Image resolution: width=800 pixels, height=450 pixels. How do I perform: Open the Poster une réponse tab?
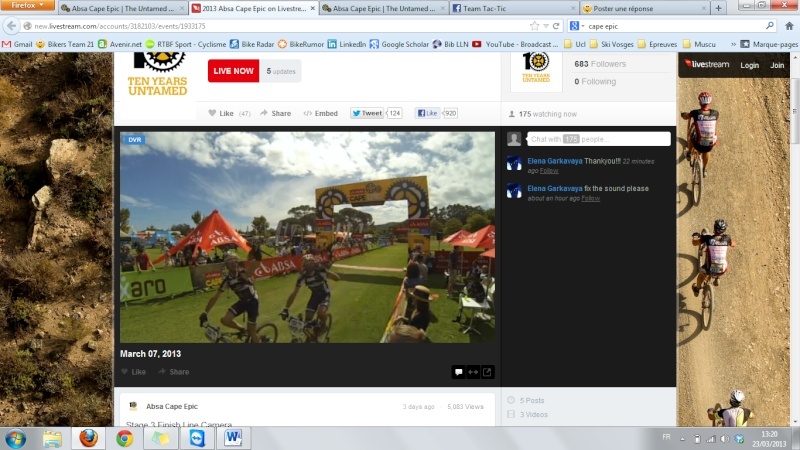click(x=645, y=8)
